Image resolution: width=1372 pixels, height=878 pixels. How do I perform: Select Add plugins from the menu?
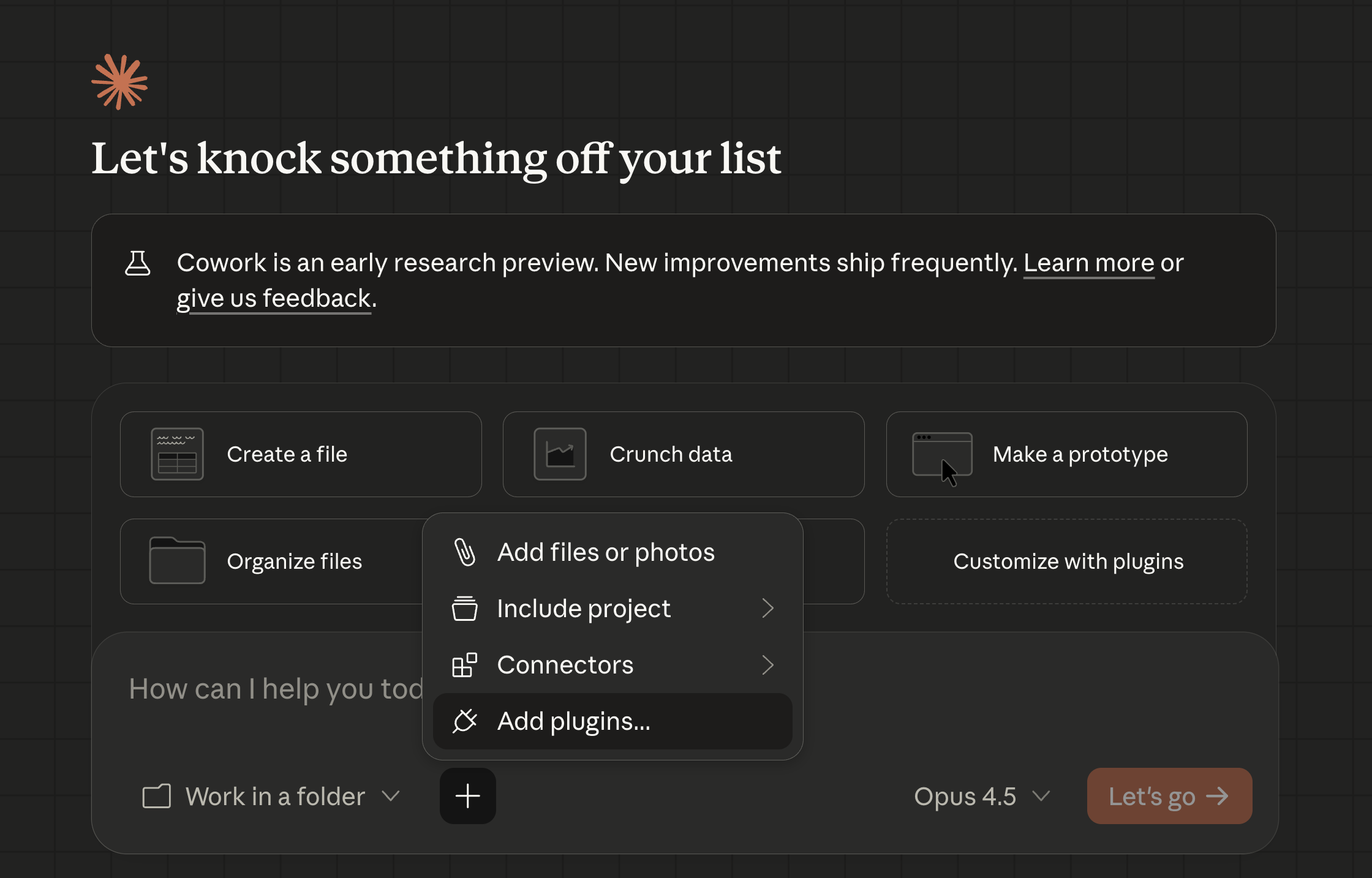pyautogui.click(x=573, y=721)
